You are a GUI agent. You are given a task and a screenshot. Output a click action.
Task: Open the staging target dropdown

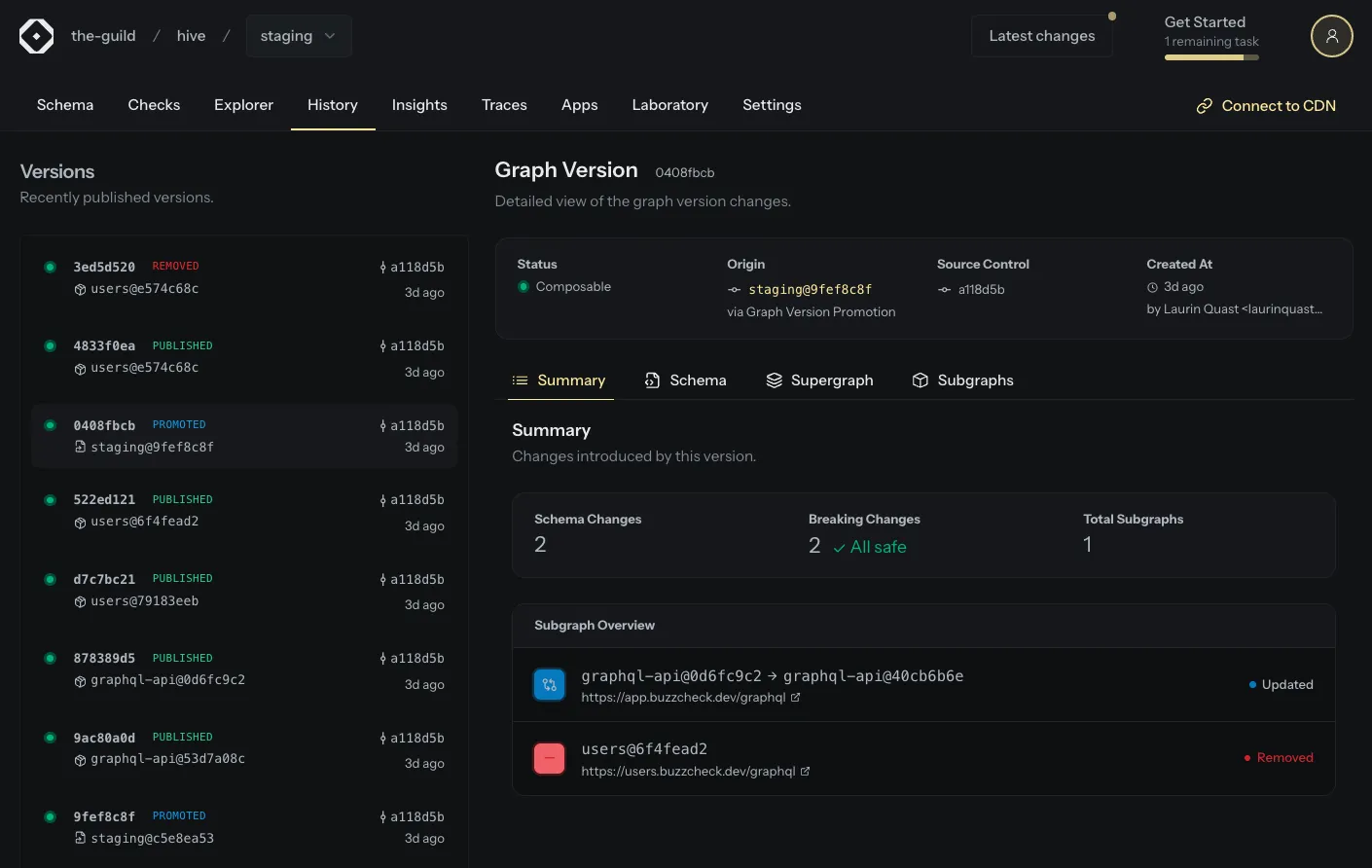point(299,36)
